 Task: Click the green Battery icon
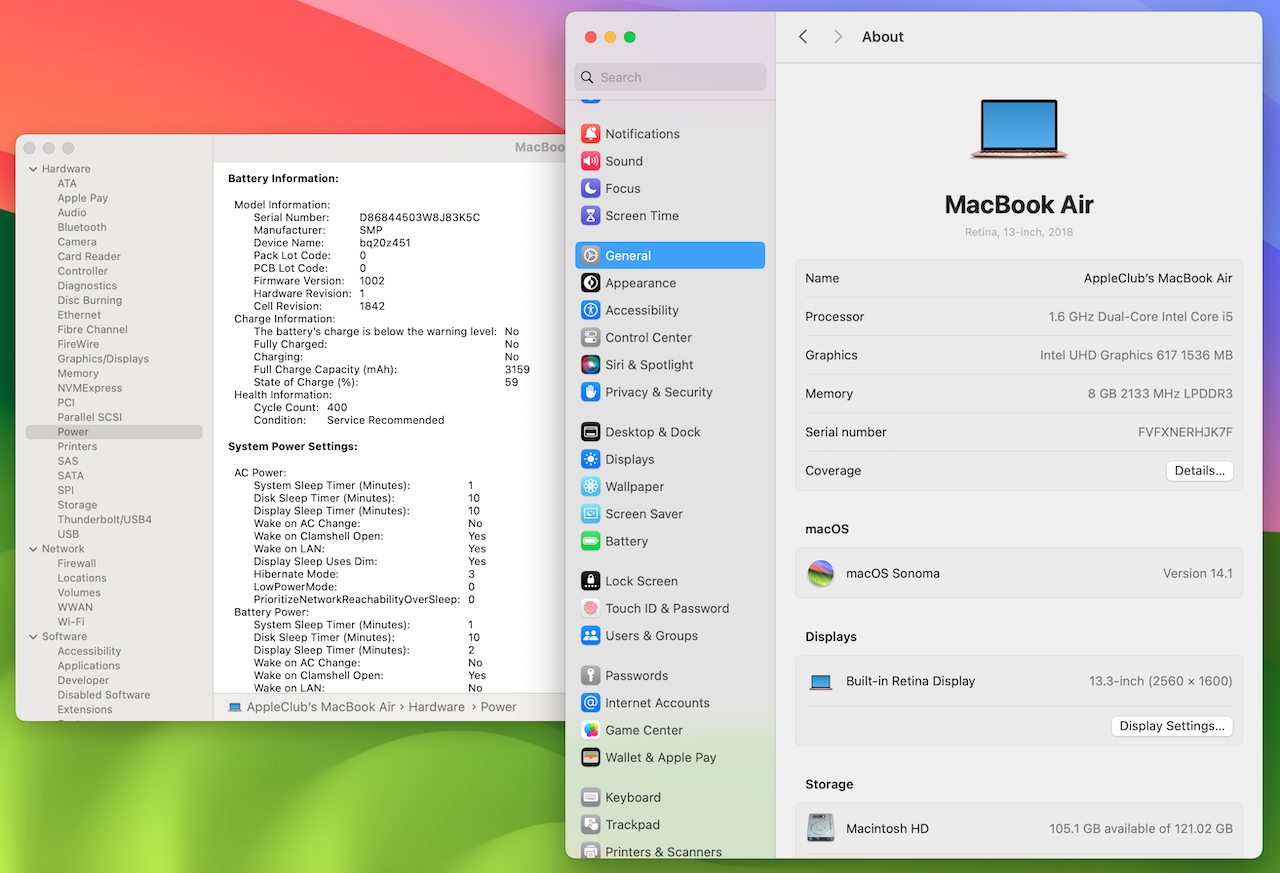590,541
